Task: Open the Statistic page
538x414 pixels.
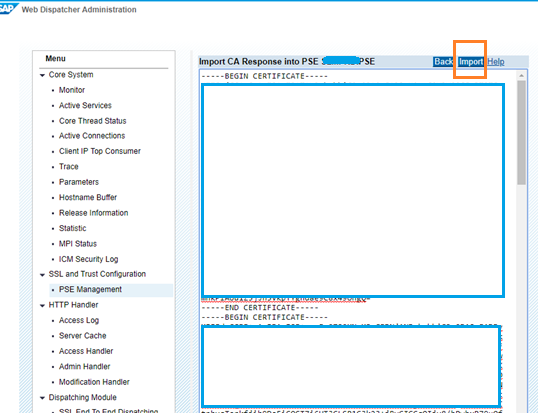Action: pyautogui.click(x=72, y=228)
